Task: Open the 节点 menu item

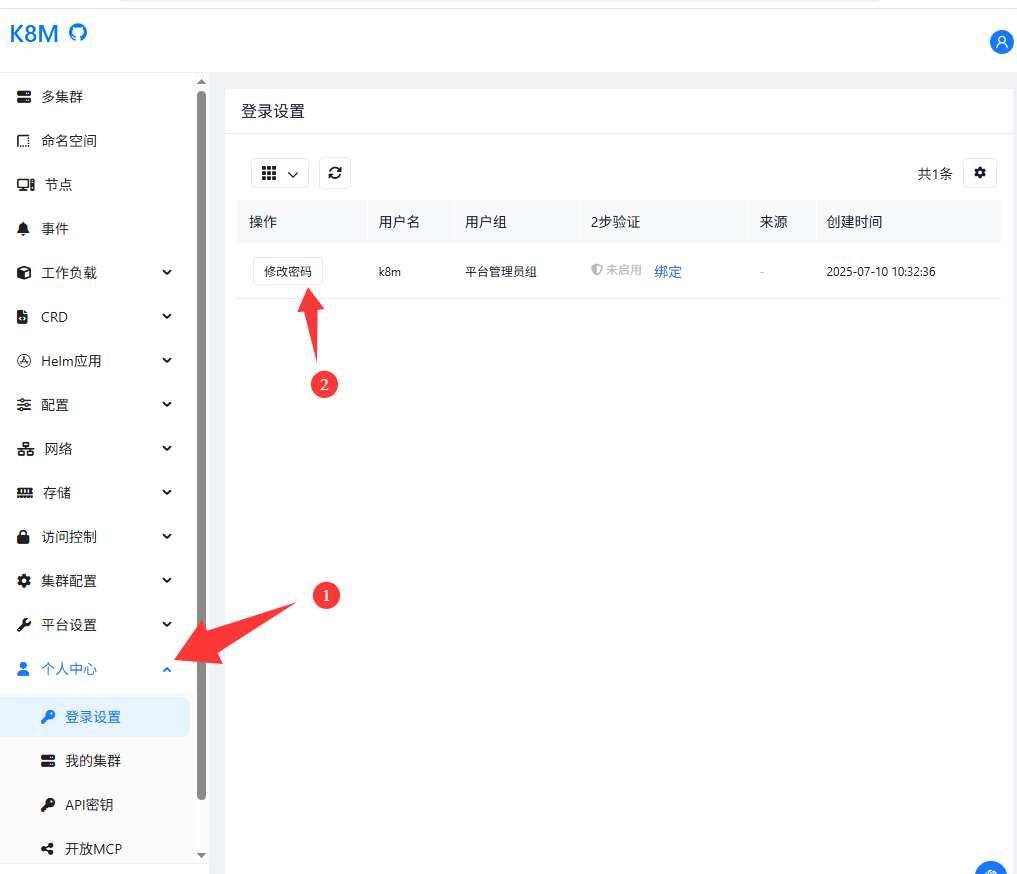Action: pyautogui.click(x=95, y=185)
